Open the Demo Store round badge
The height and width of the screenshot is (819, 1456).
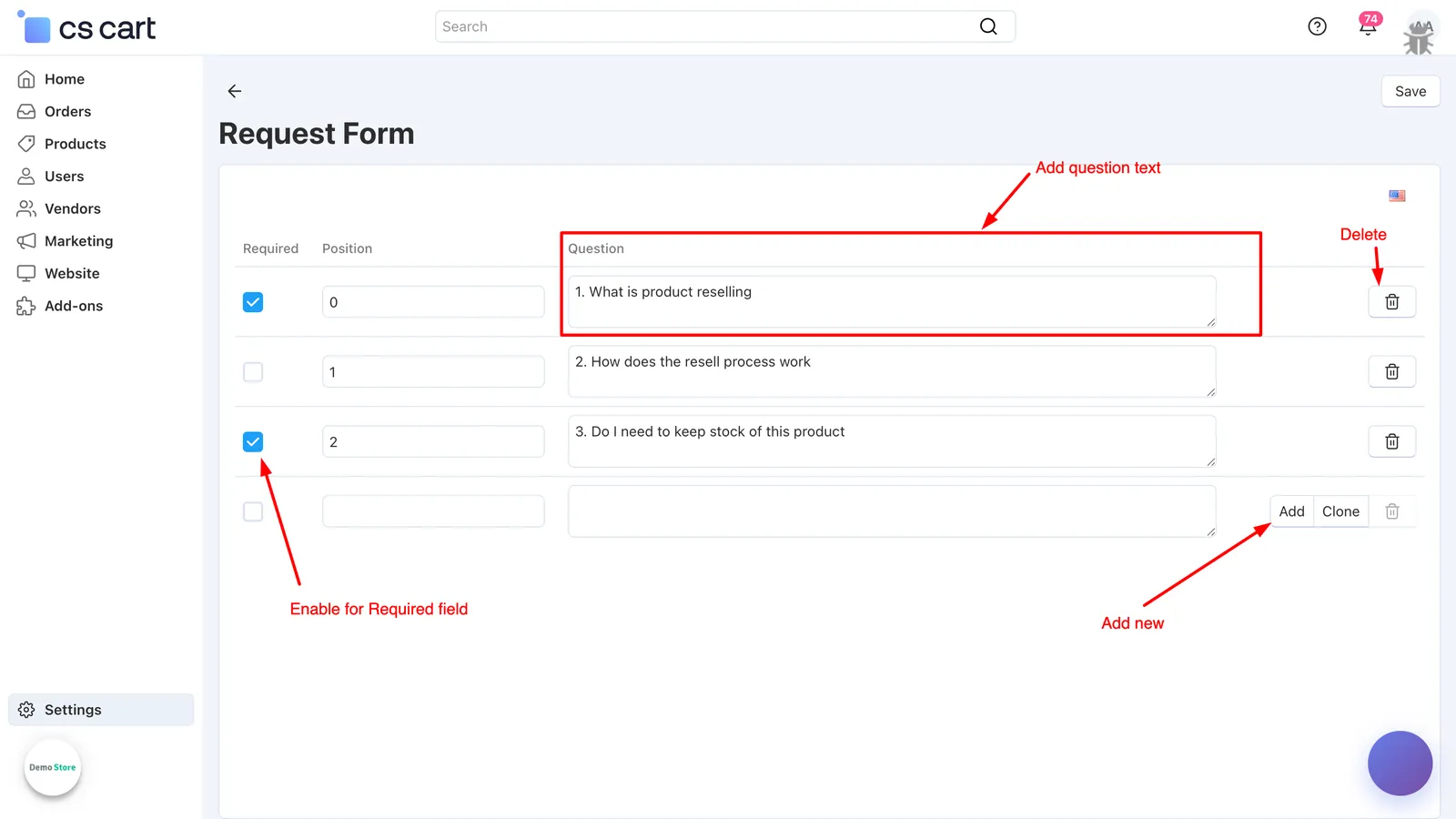53,767
